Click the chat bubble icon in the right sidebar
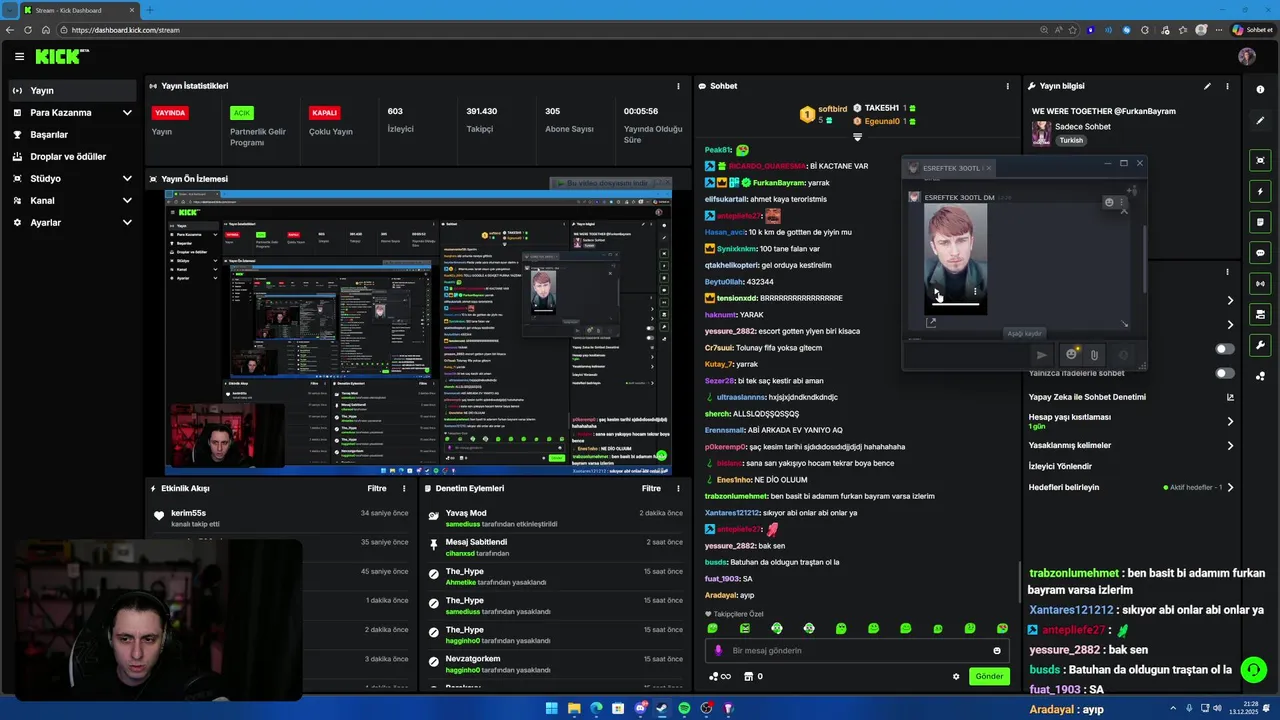 pyautogui.click(x=1260, y=253)
